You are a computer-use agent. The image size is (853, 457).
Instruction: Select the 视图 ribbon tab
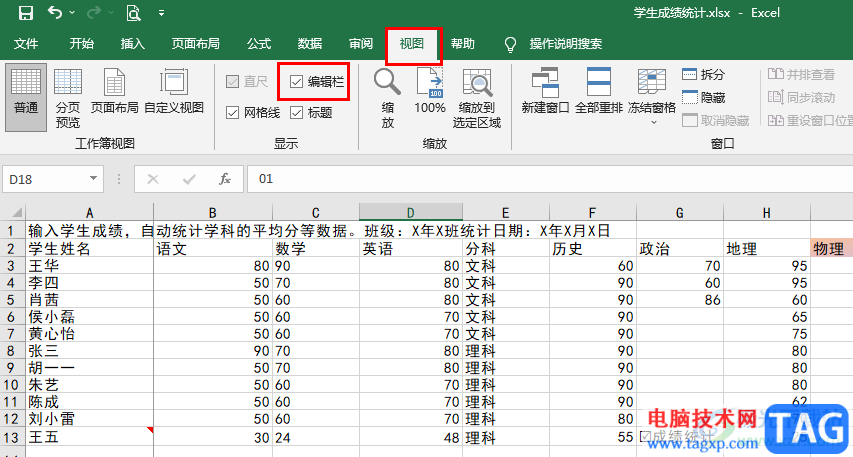coord(412,44)
